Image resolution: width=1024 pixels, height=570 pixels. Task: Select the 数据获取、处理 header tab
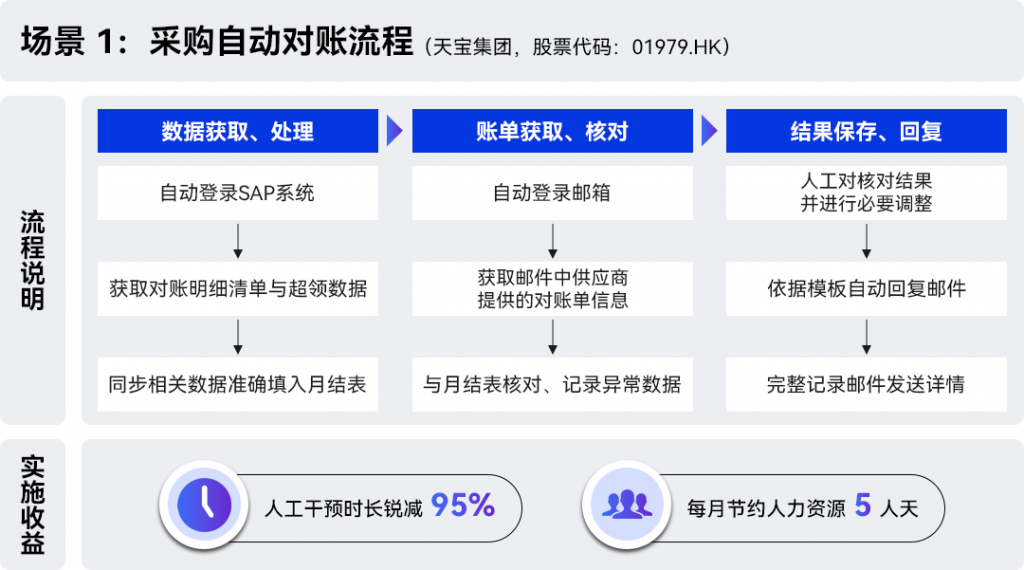(x=238, y=131)
